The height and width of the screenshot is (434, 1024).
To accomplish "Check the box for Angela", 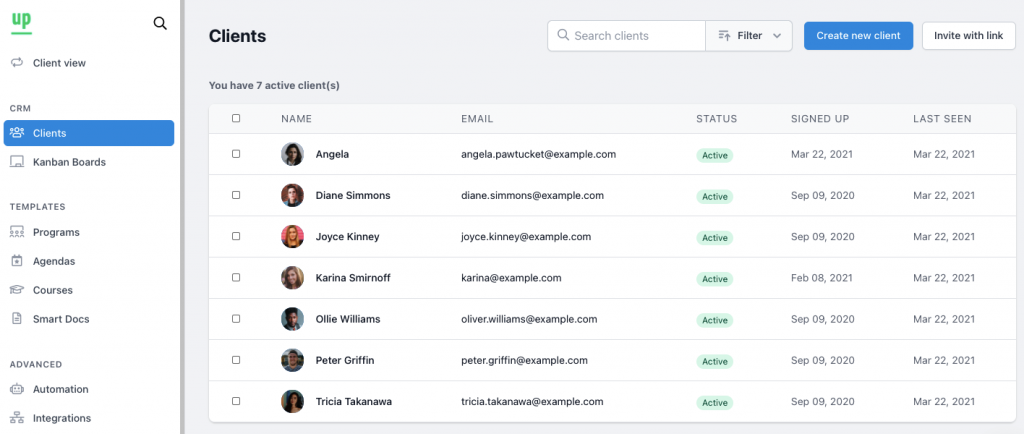I will [x=236, y=154].
